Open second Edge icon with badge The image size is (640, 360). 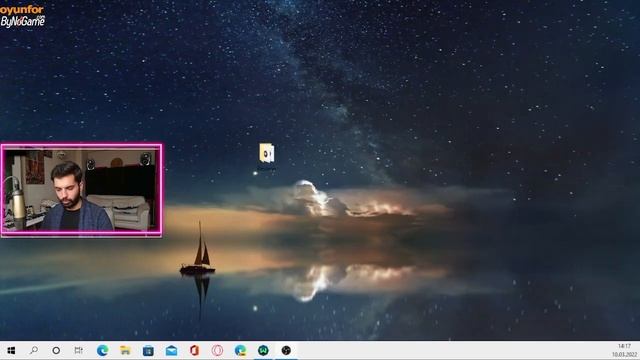240,350
